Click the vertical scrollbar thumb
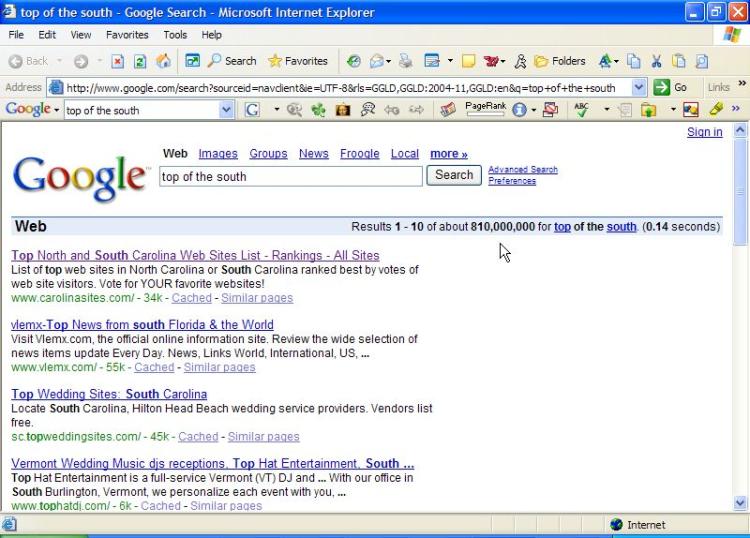This screenshot has width=750, height=538. click(x=740, y=191)
